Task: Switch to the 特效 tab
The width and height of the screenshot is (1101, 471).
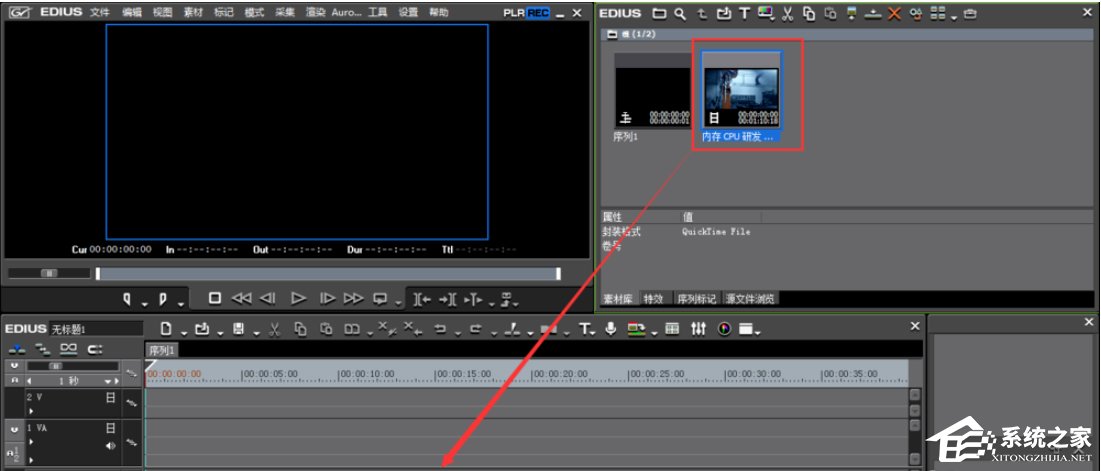Action: click(654, 298)
